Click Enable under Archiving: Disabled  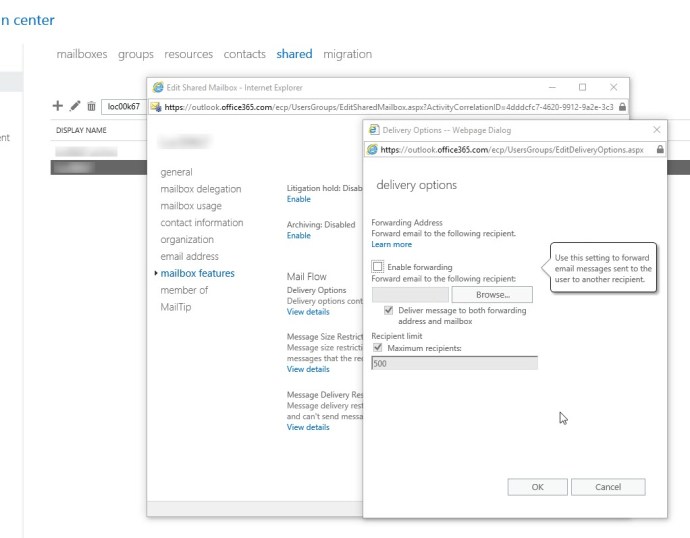(x=298, y=235)
